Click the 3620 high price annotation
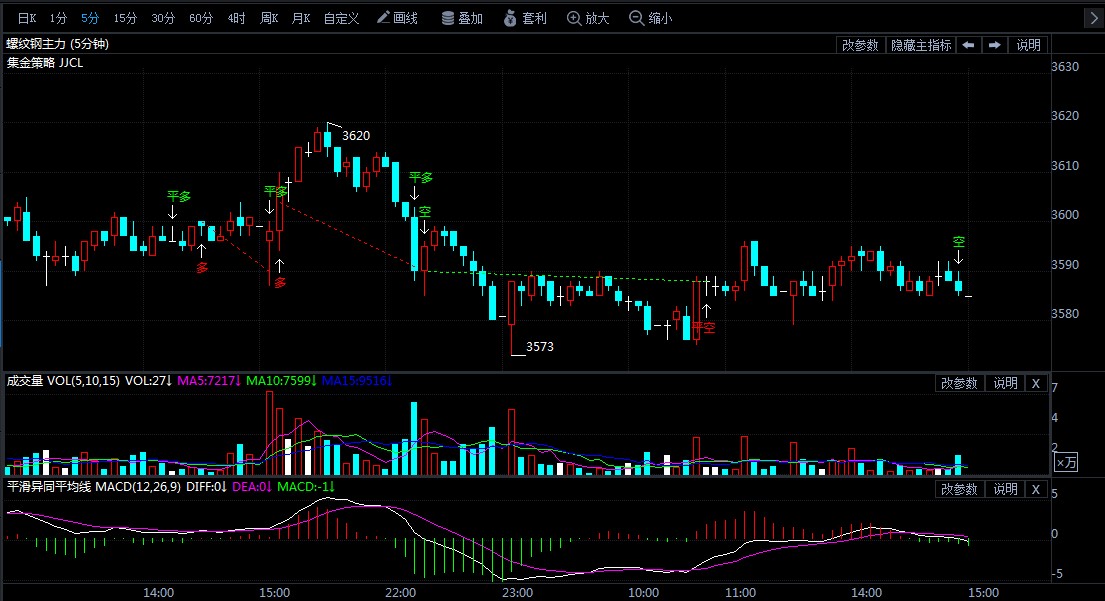1105x601 pixels. tap(356, 136)
